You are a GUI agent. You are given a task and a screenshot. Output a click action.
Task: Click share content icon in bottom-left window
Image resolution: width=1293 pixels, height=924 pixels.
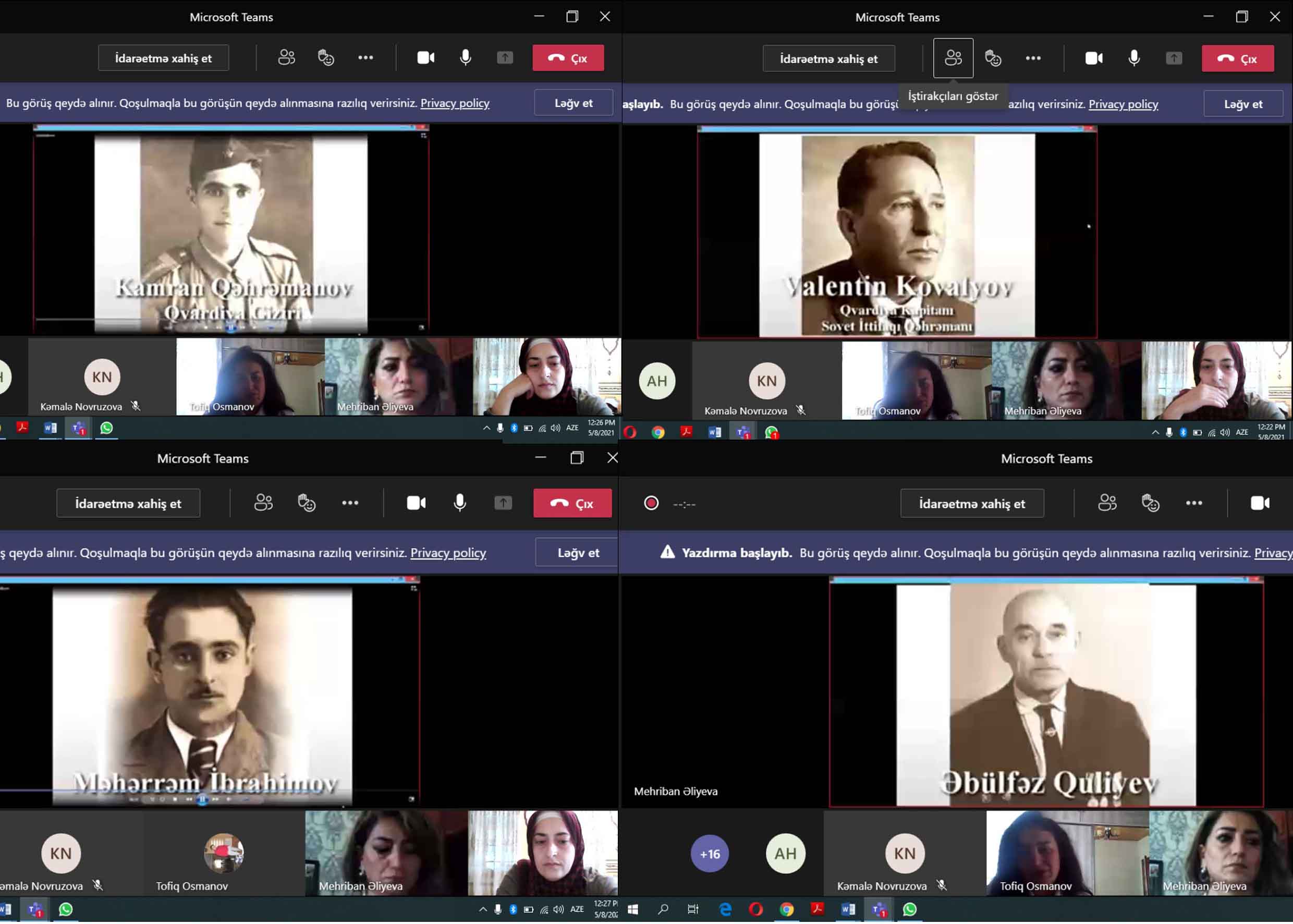(503, 502)
